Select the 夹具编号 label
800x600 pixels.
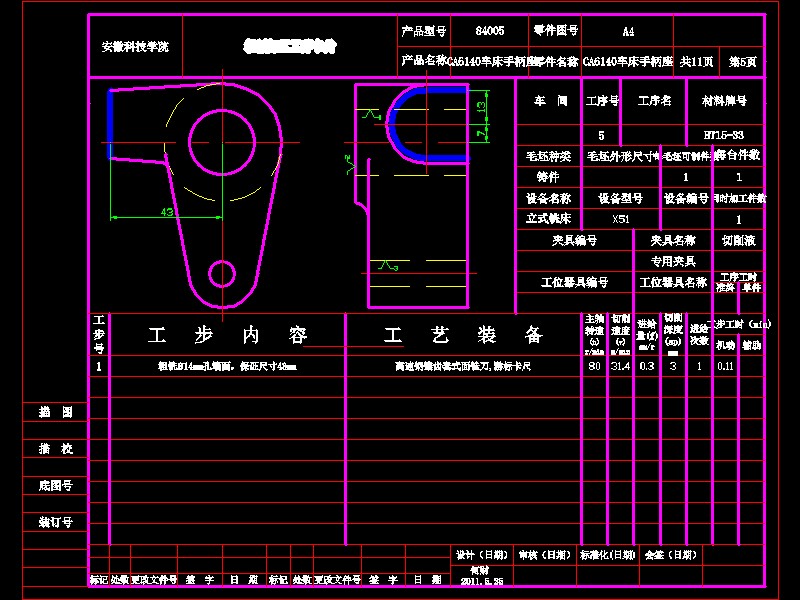coord(574,240)
